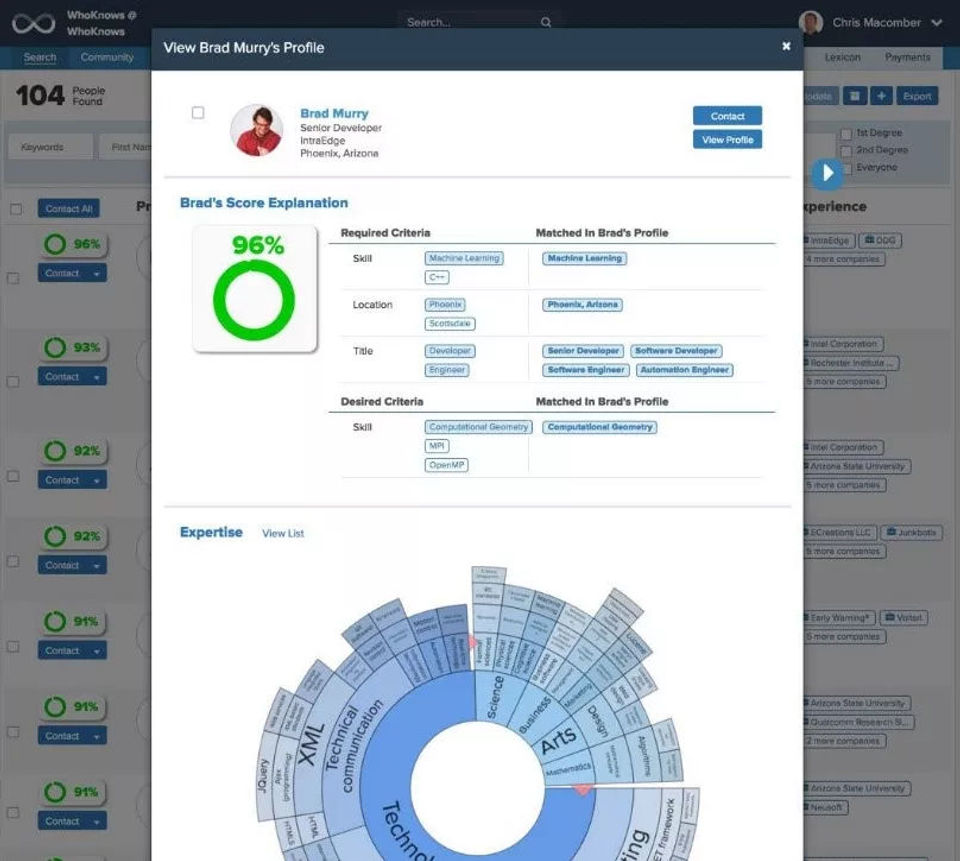Viewport: 960px width, 861px height.
Task: Click the round blue play arrow button
Action: pyautogui.click(x=827, y=173)
